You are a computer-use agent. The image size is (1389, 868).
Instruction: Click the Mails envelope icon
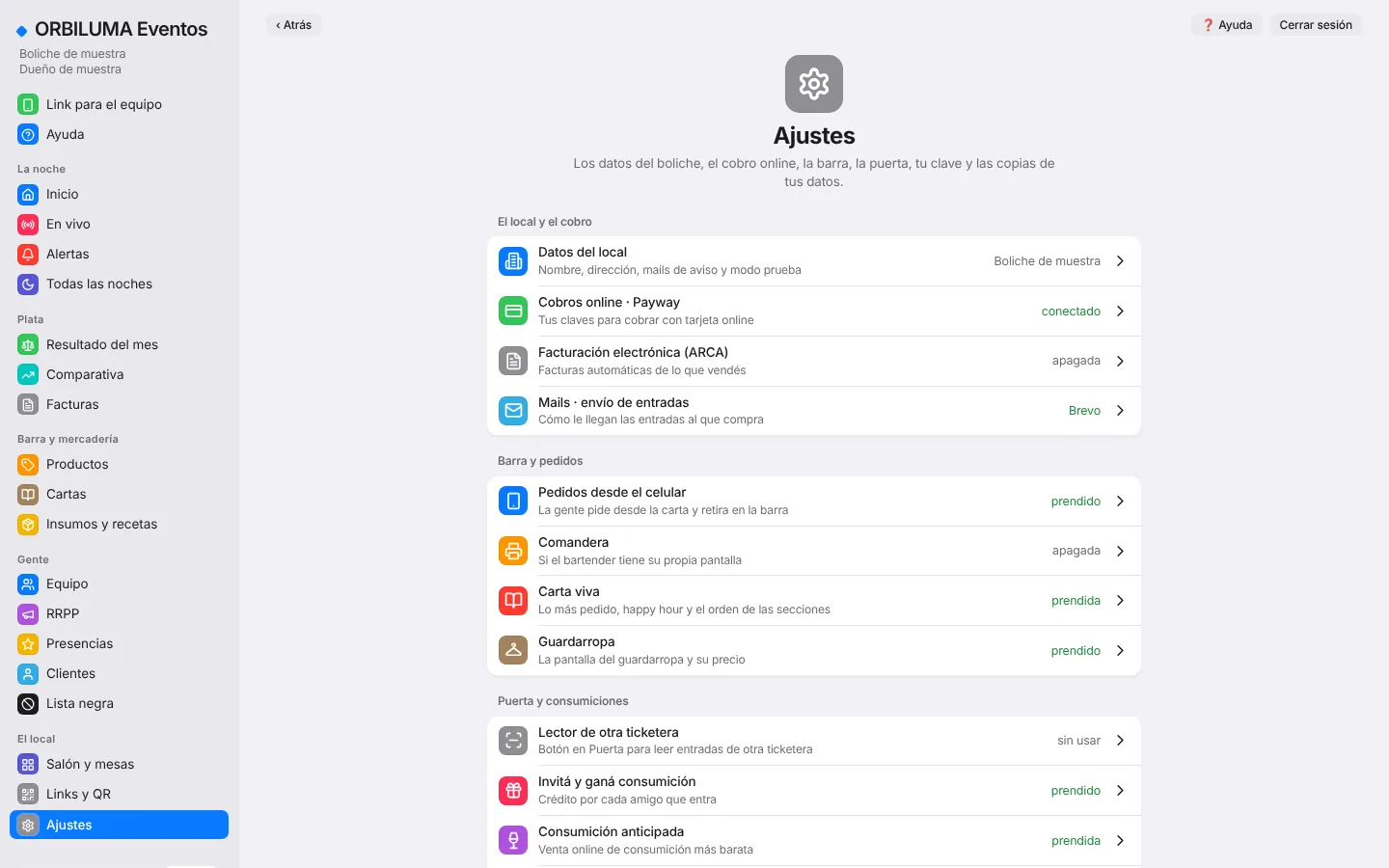point(513,411)
